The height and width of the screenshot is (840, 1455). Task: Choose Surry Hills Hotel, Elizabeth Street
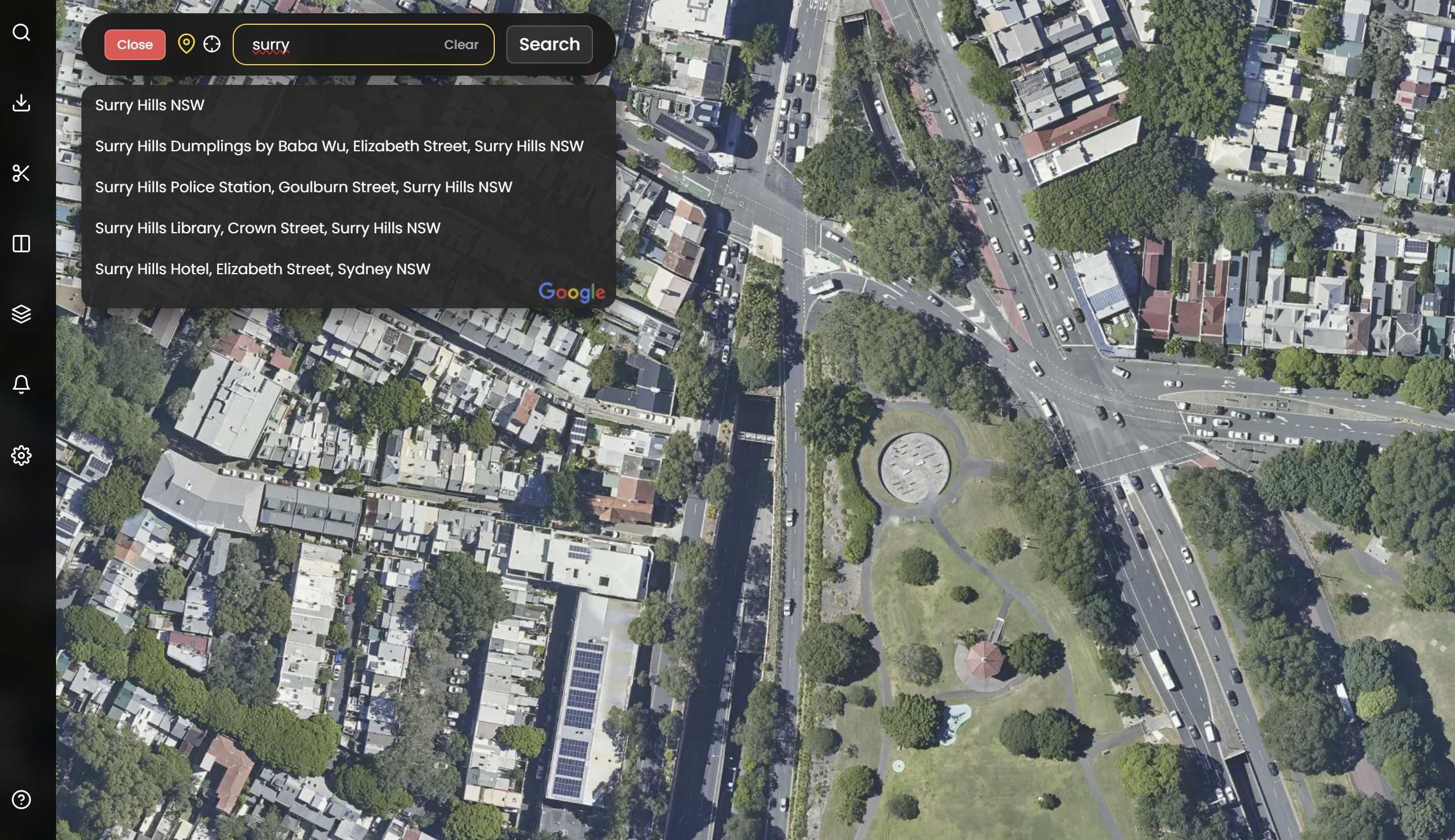[x=262, y=268]
